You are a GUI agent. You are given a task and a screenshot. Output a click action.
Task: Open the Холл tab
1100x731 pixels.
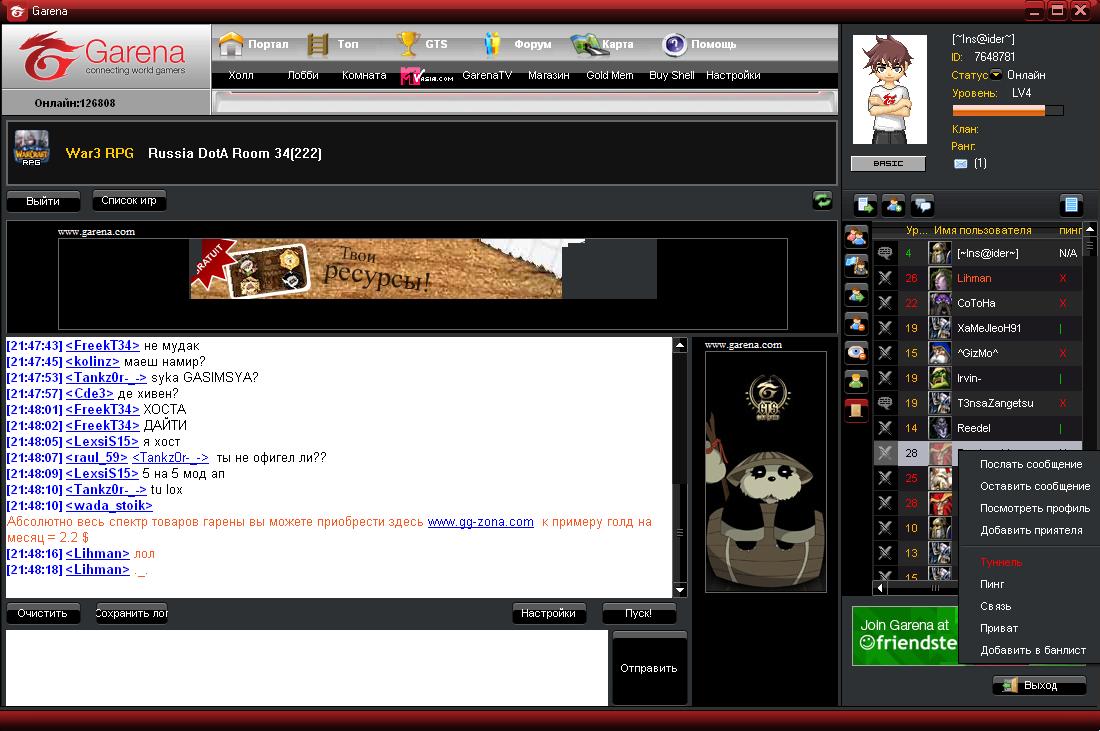tap(241, 75)
